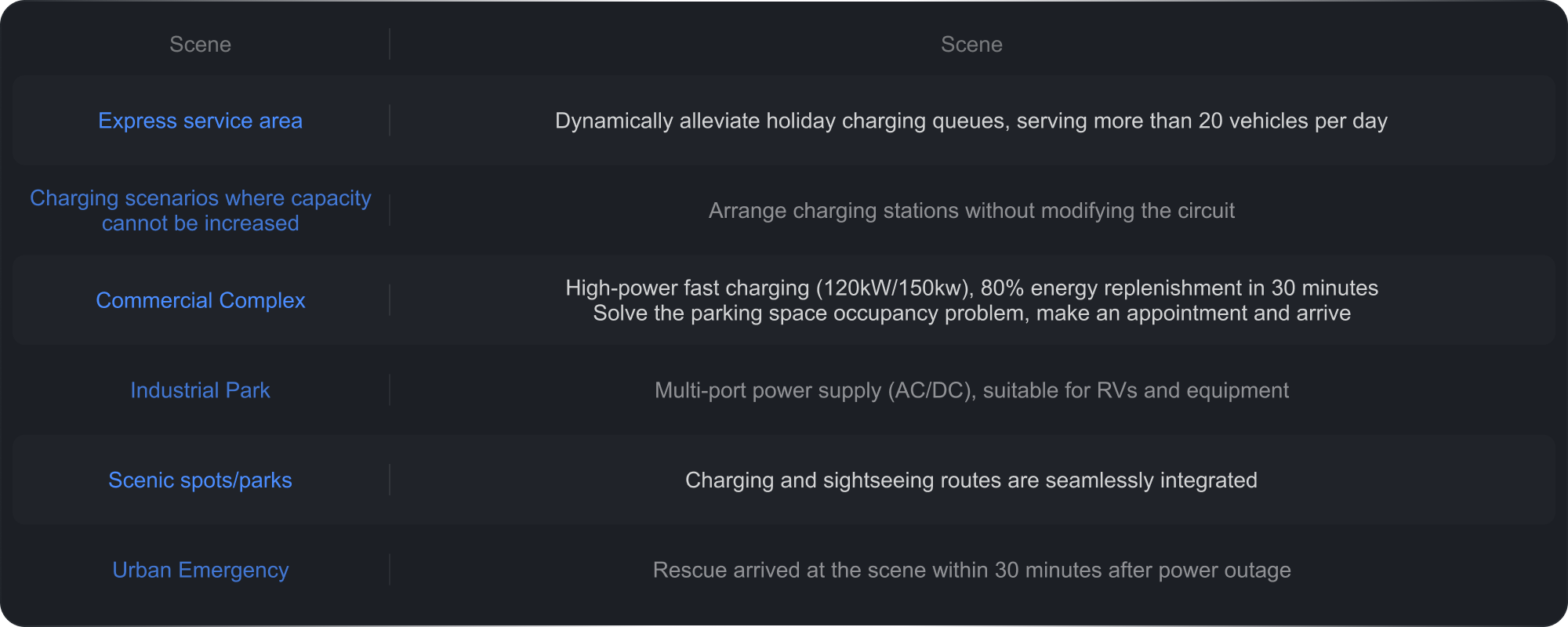Viewport: 1568px width, 627px height.
Task: Open the Commercial Complex link
Action: [200, 300]
